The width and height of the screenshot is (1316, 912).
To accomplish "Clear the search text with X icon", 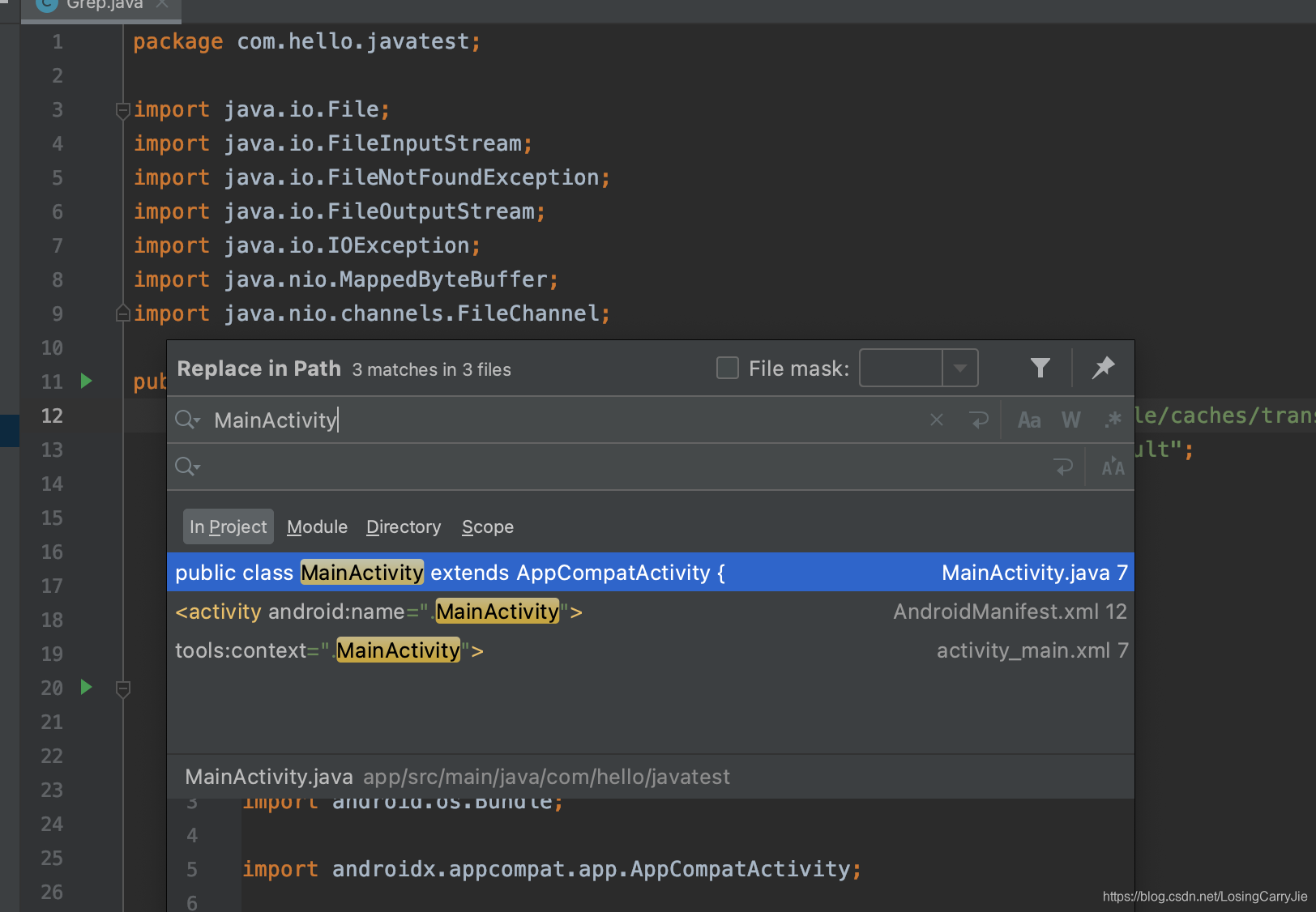I will click(x=937, y=420).
